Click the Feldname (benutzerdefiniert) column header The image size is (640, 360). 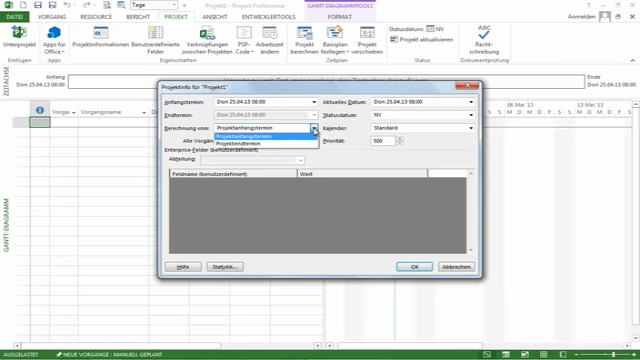click(x=233, y=174)
